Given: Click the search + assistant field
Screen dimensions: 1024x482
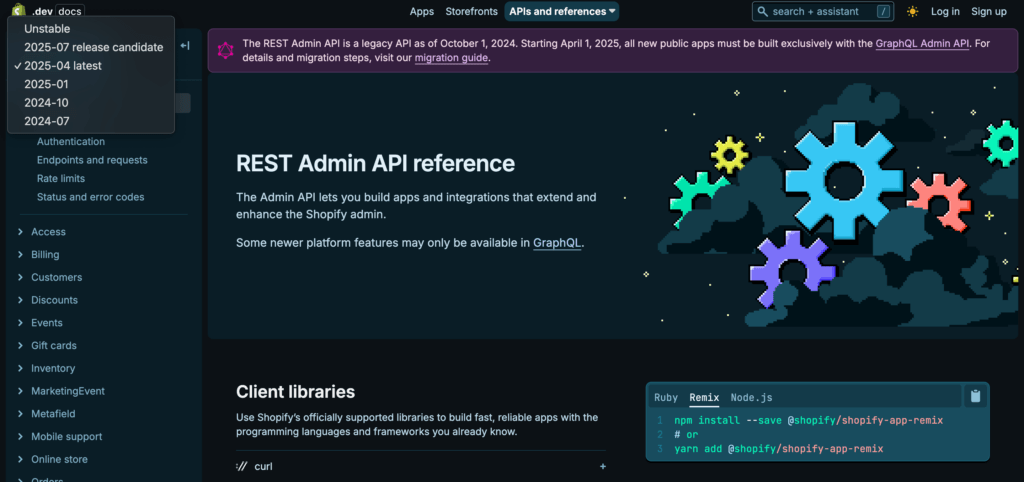Looking at the screenshot, I should point(823,11).
